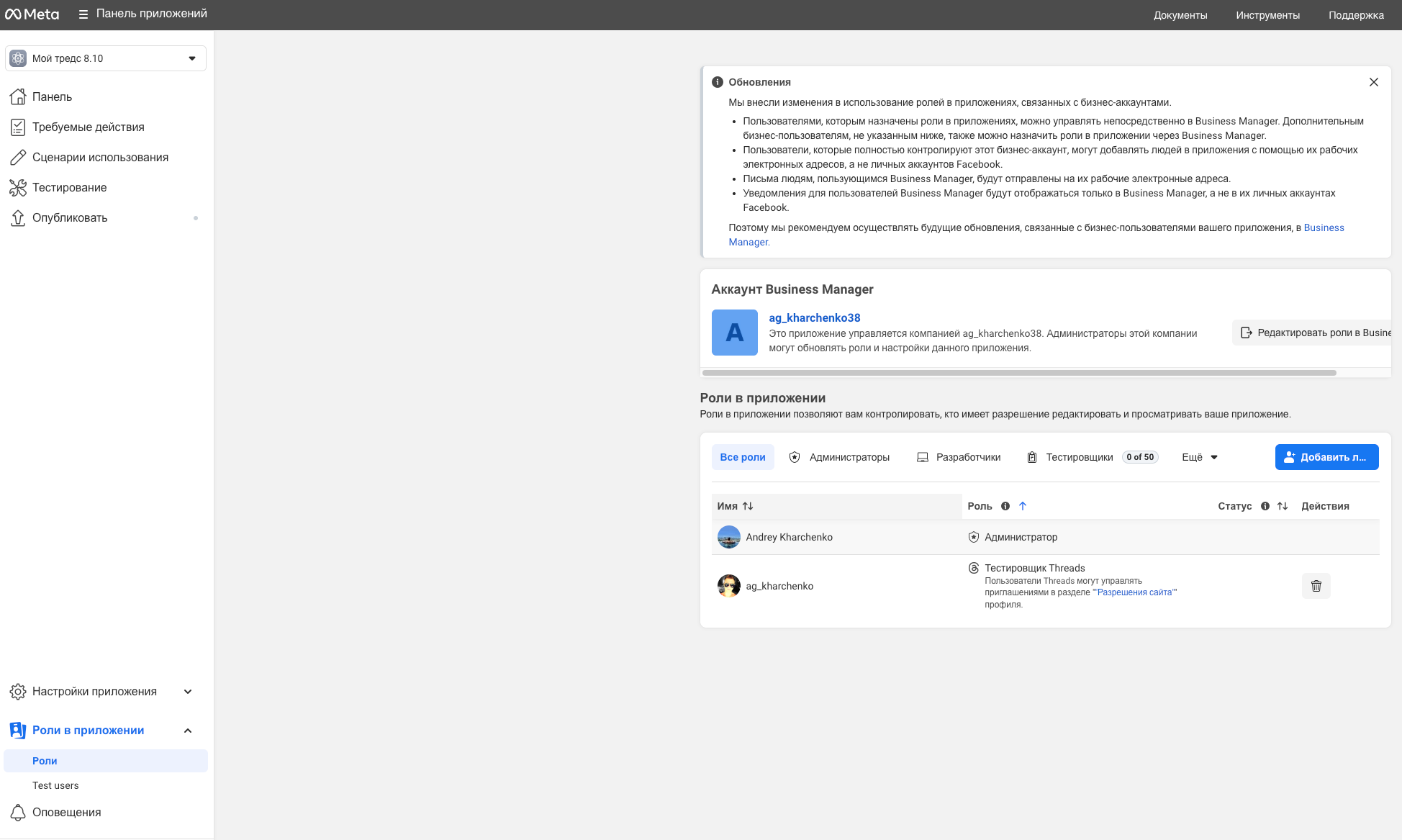
Task: Click Редактировать роли в Business Manager button
Action: tap(1312, 333)
